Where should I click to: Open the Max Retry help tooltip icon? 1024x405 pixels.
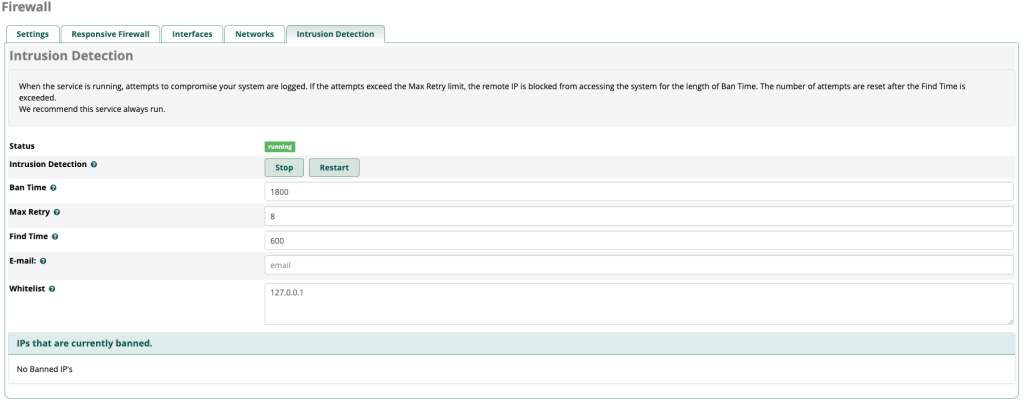pos(57,212)
